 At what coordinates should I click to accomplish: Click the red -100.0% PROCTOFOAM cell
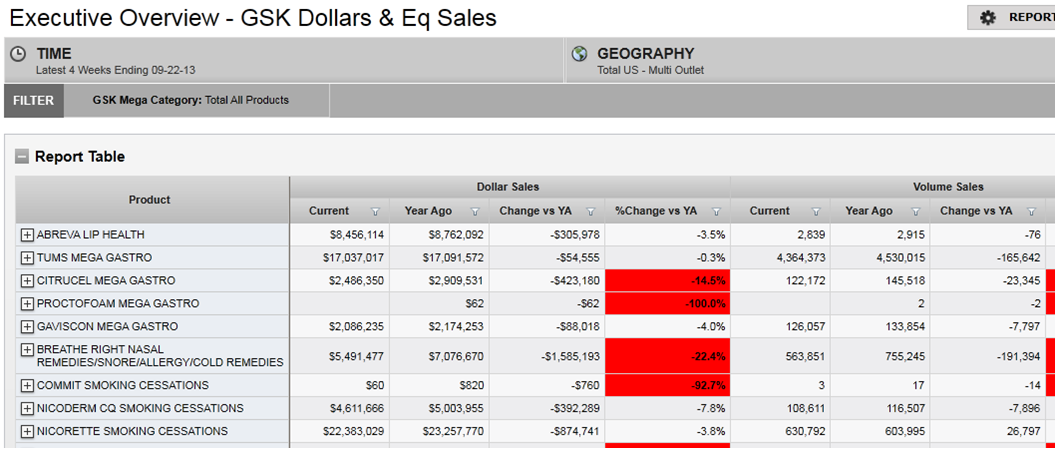coord(667,304)
